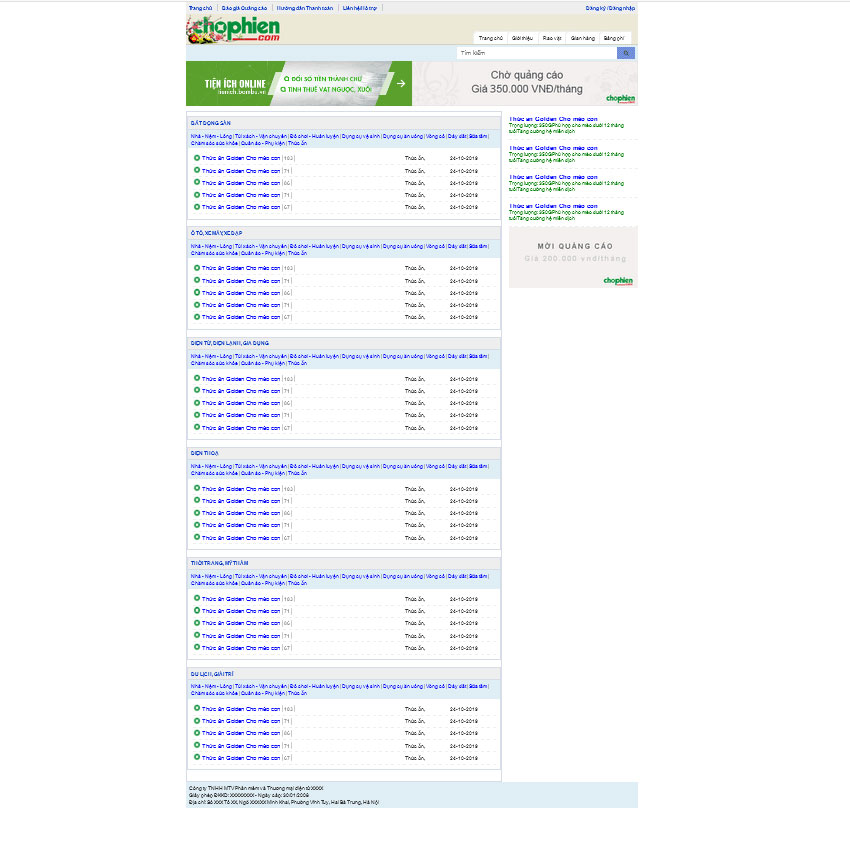Focus the Tìm kiếm search field
Screen dimensions: 850x850
(x=536, y=53)
